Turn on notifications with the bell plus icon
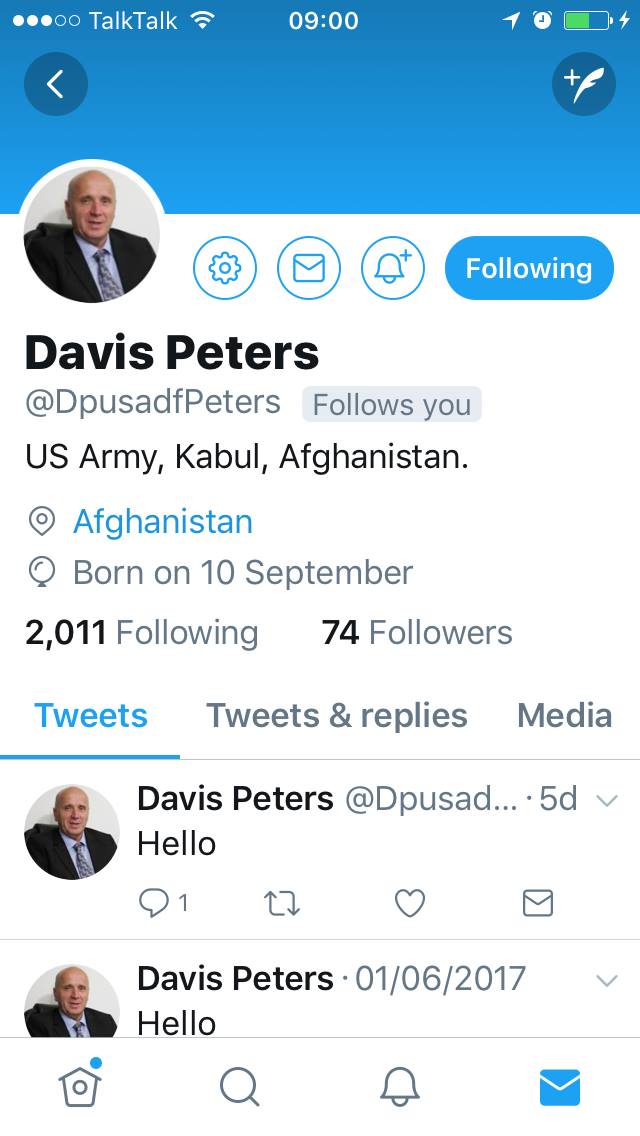This screenshot has width=640, height=1136. 393,268
